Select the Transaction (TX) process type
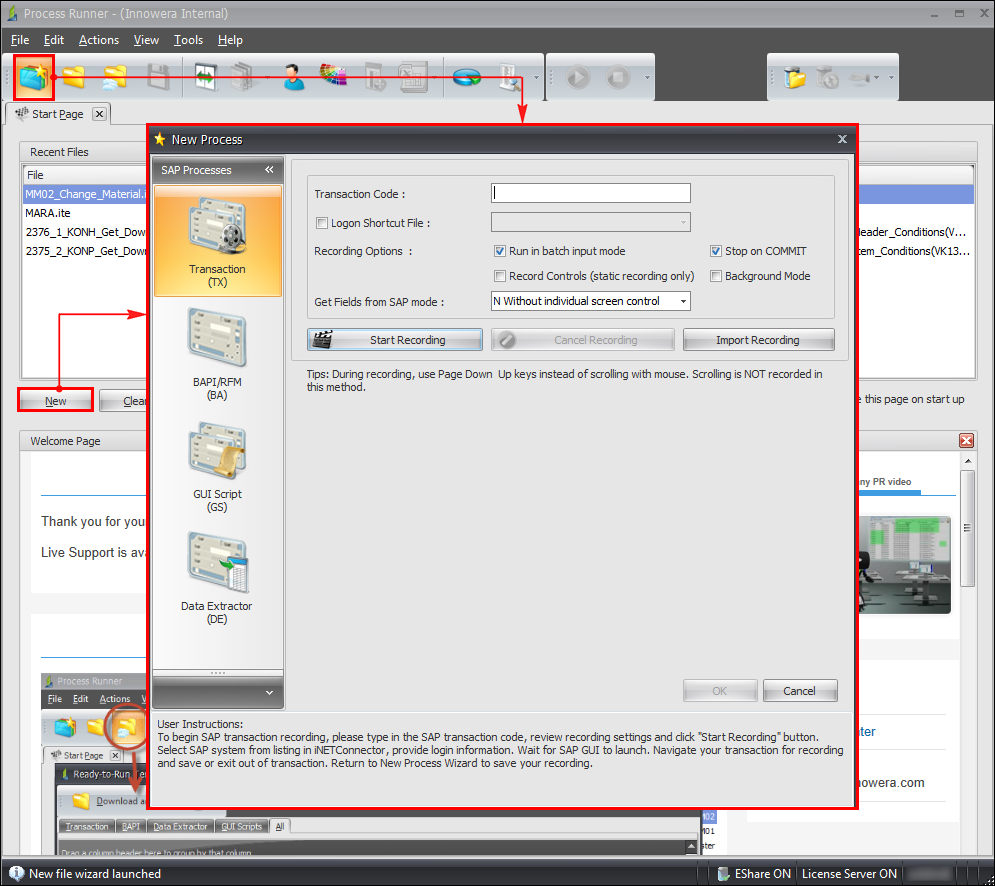Screen dimensions: 995x886 (218, 241)
